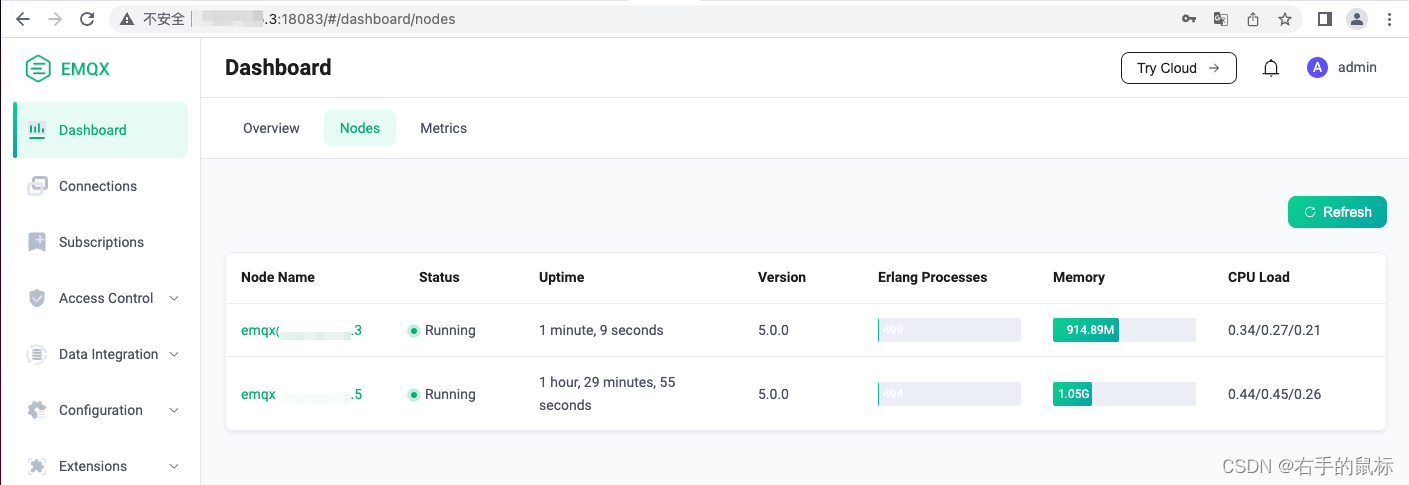Click the not-secure warning icon
1409x485 pixels.
[x=127, y=19]
